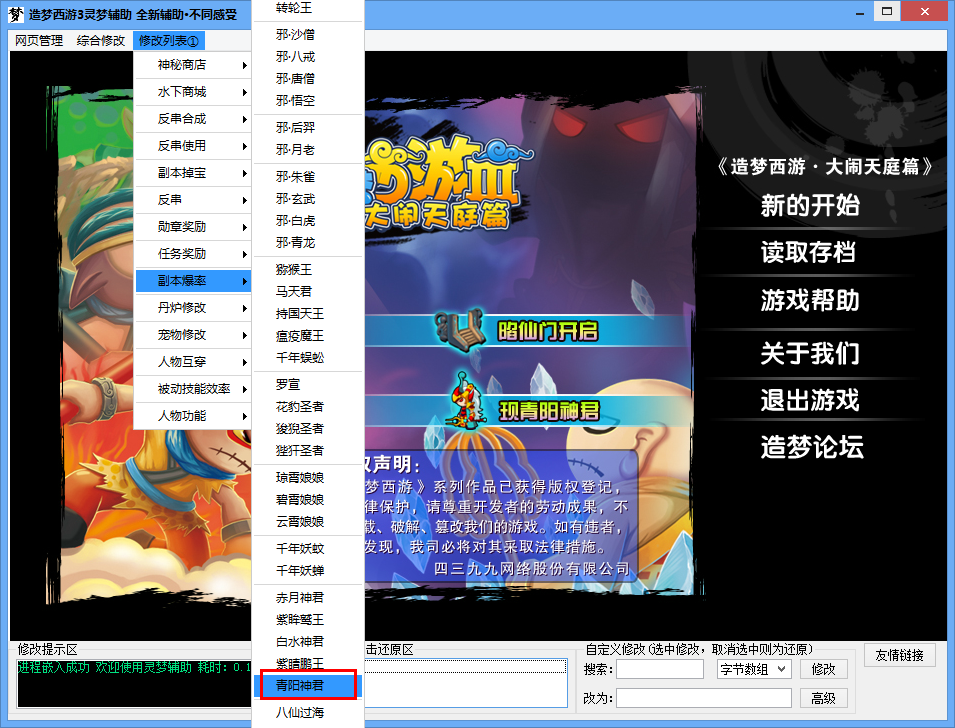This screenshot has width=955, height=728.
Task: Focus the 搜索 input field
Action: click(x=660, y=669)
